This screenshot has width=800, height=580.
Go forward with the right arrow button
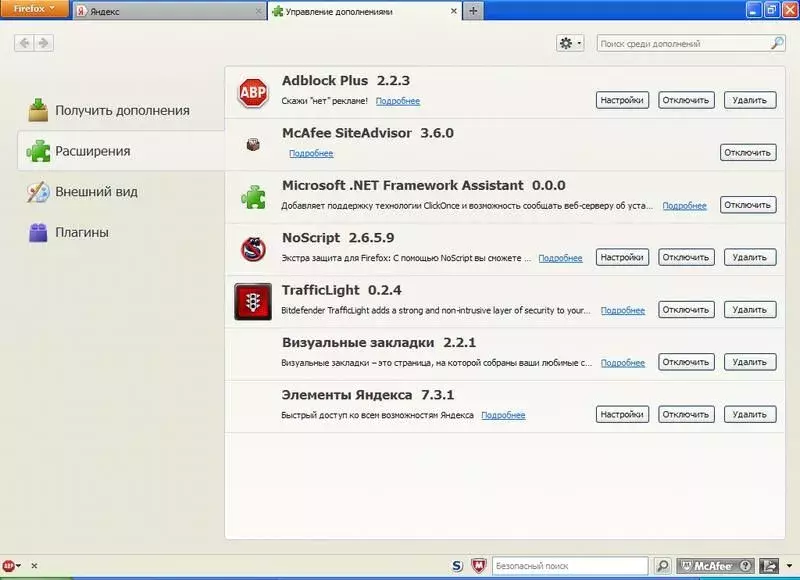point(43,43)
